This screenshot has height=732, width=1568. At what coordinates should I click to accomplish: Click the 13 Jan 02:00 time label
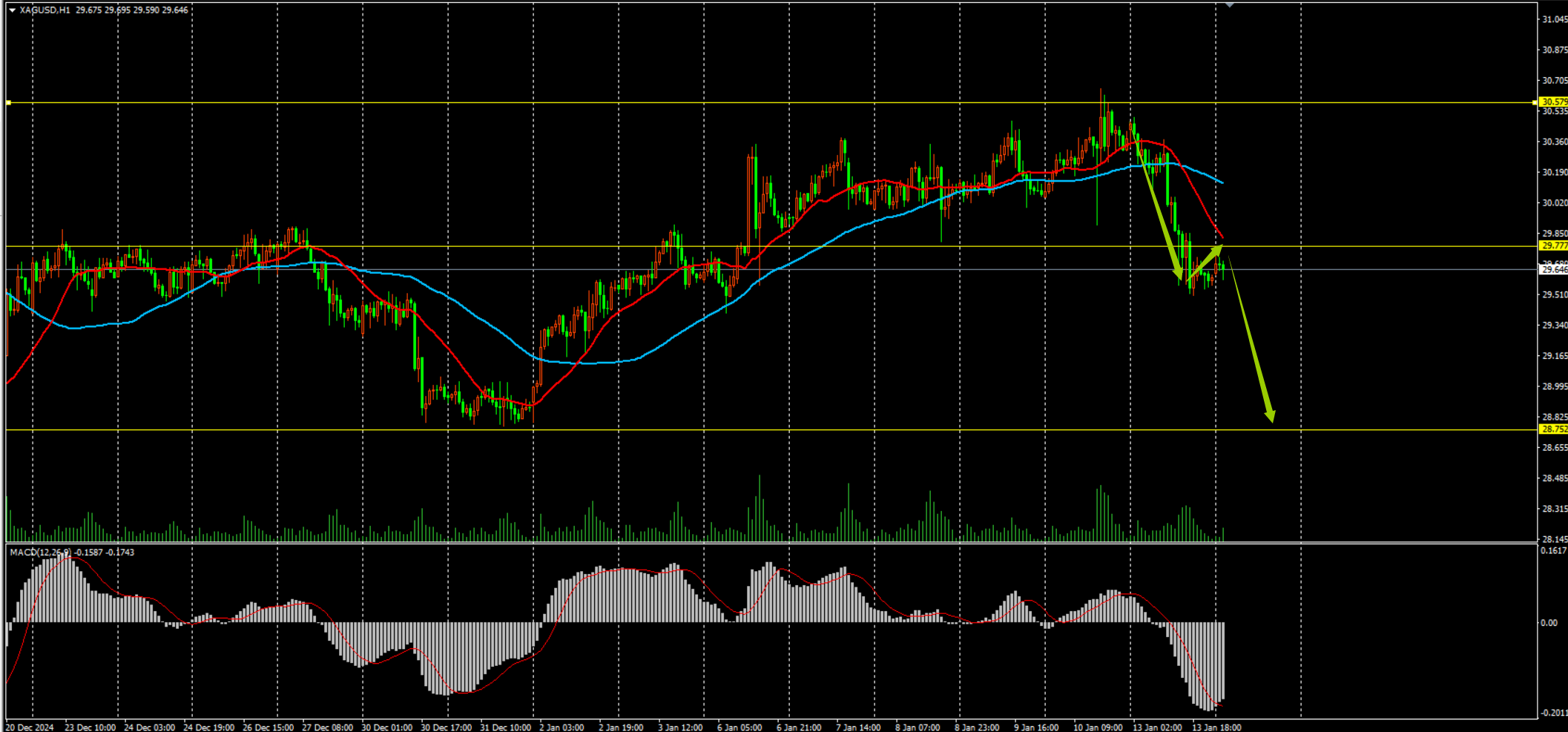[1157, 728]
